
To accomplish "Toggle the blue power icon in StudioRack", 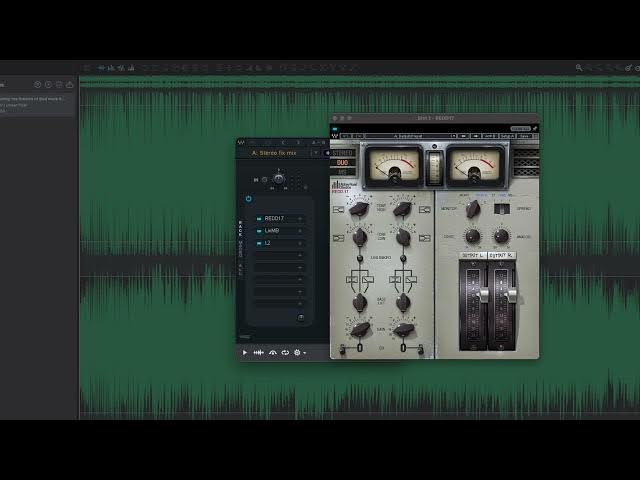I will coord(249,199).
